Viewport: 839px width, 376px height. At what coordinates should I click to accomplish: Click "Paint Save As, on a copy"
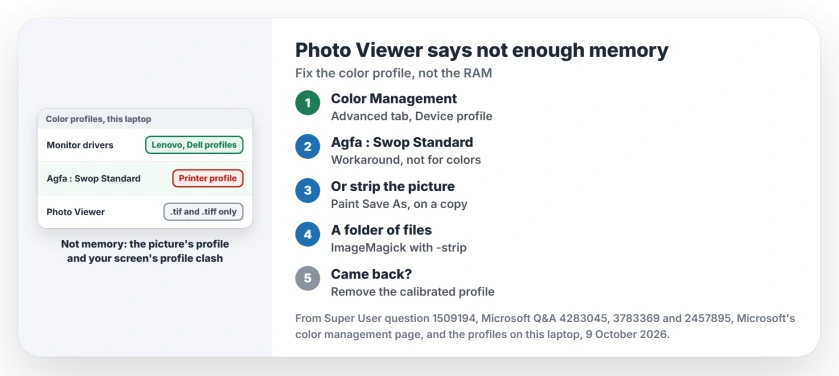pyautogui.click(x=399, y=204)
